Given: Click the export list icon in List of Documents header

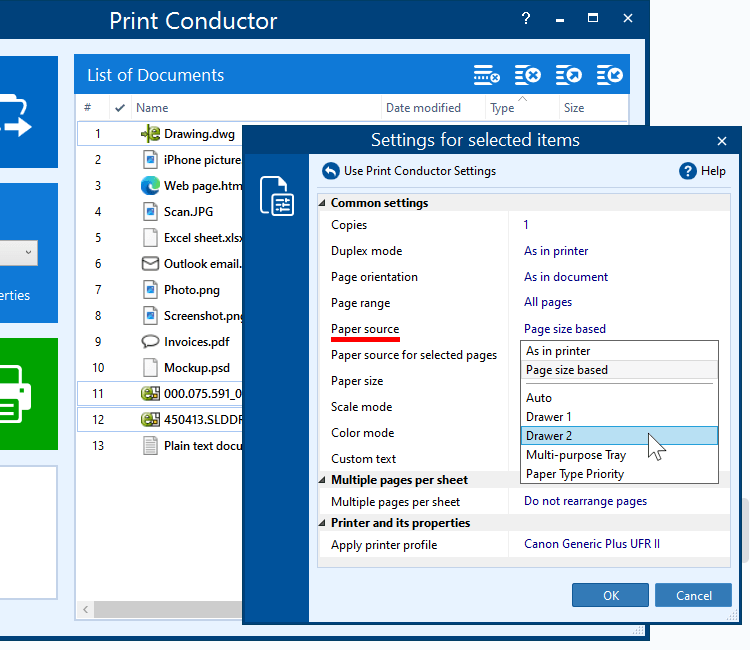Looking at the screenshot, I should [x=569, y=75].
